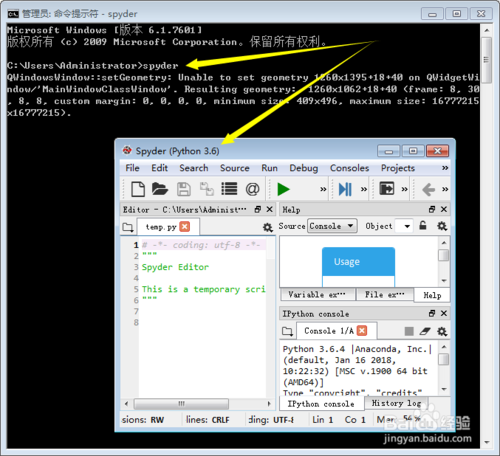Open the Source menu
500x456 pixels.
tap(235, 168)
